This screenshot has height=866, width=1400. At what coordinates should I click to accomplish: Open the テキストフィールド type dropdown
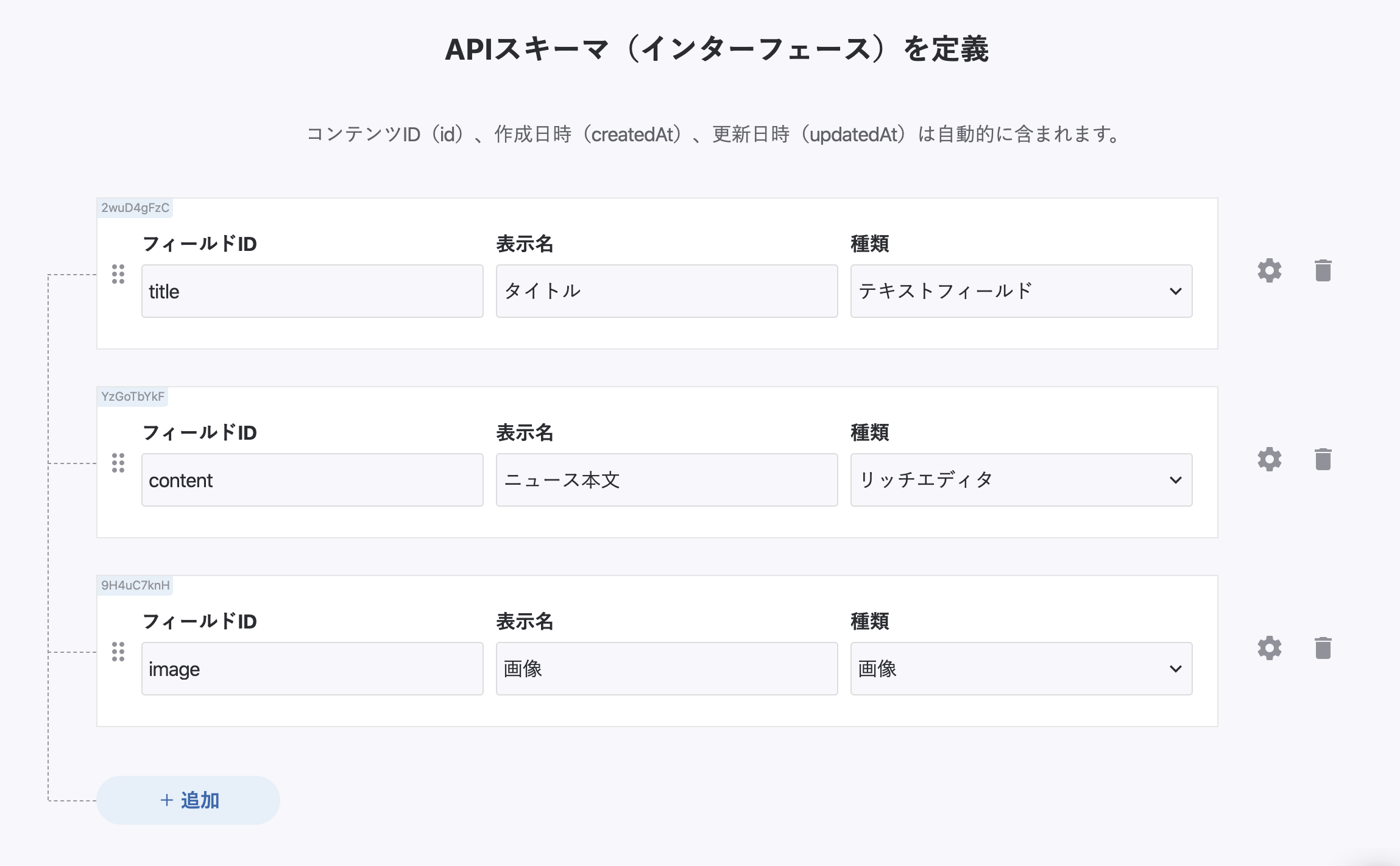[1020, 291]
